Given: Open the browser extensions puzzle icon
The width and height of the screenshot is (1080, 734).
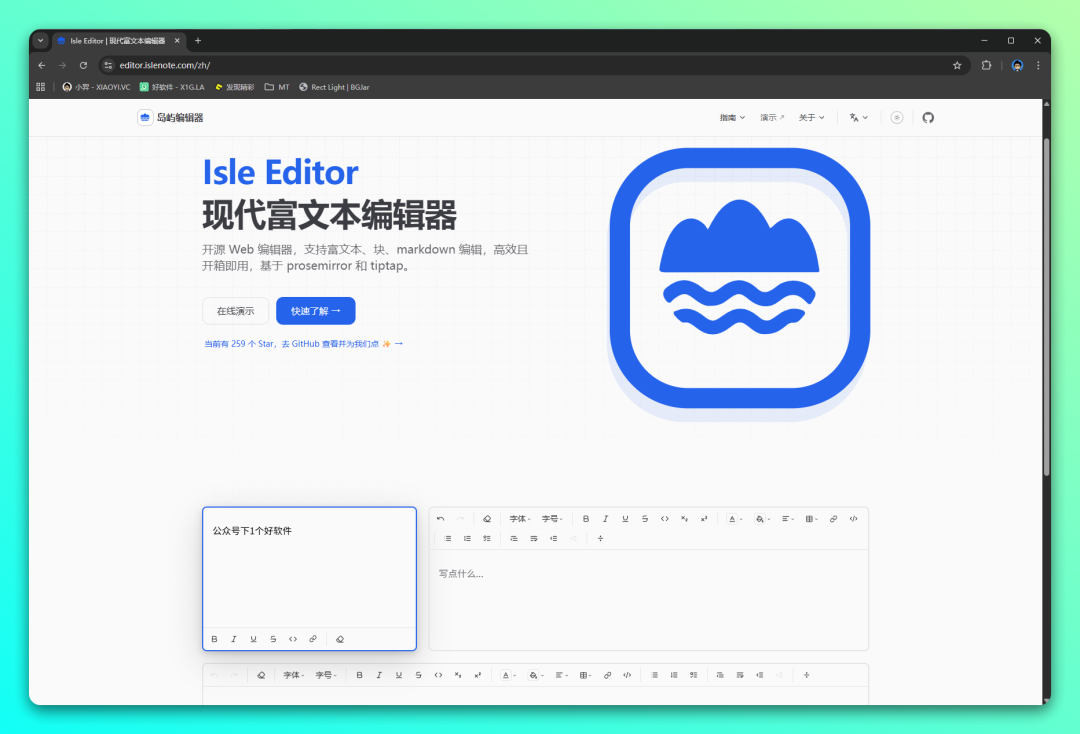Looking at the screenshot, I should (x=986, y=65).
